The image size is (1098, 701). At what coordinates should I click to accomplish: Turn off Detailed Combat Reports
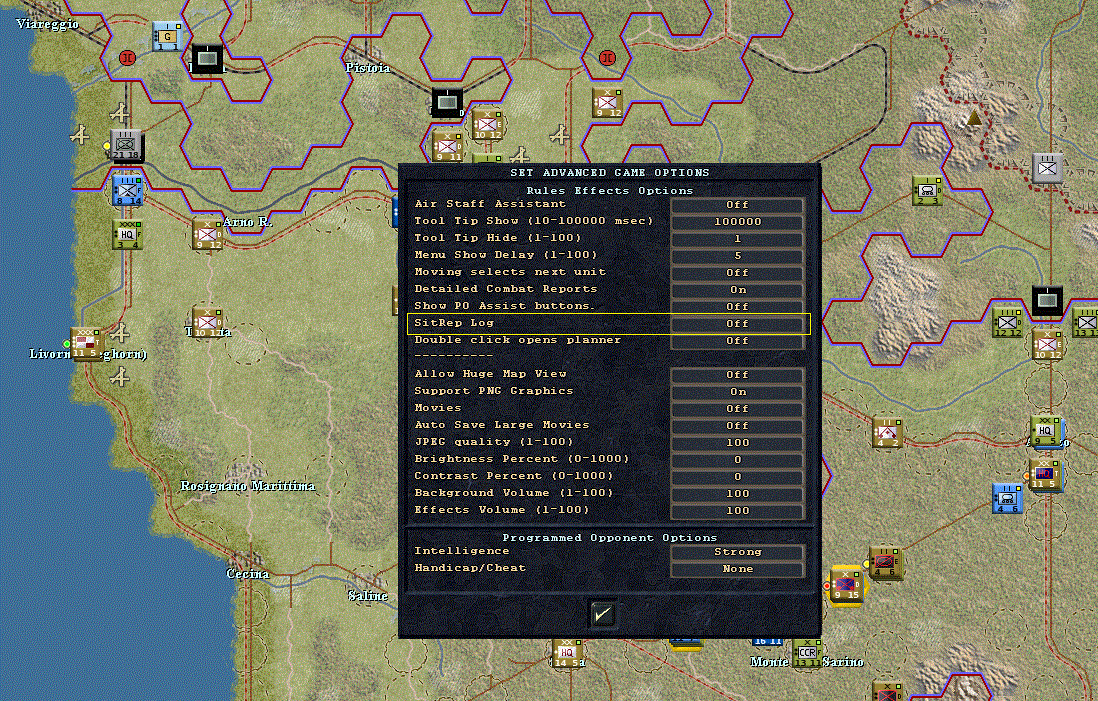[737, 290]
